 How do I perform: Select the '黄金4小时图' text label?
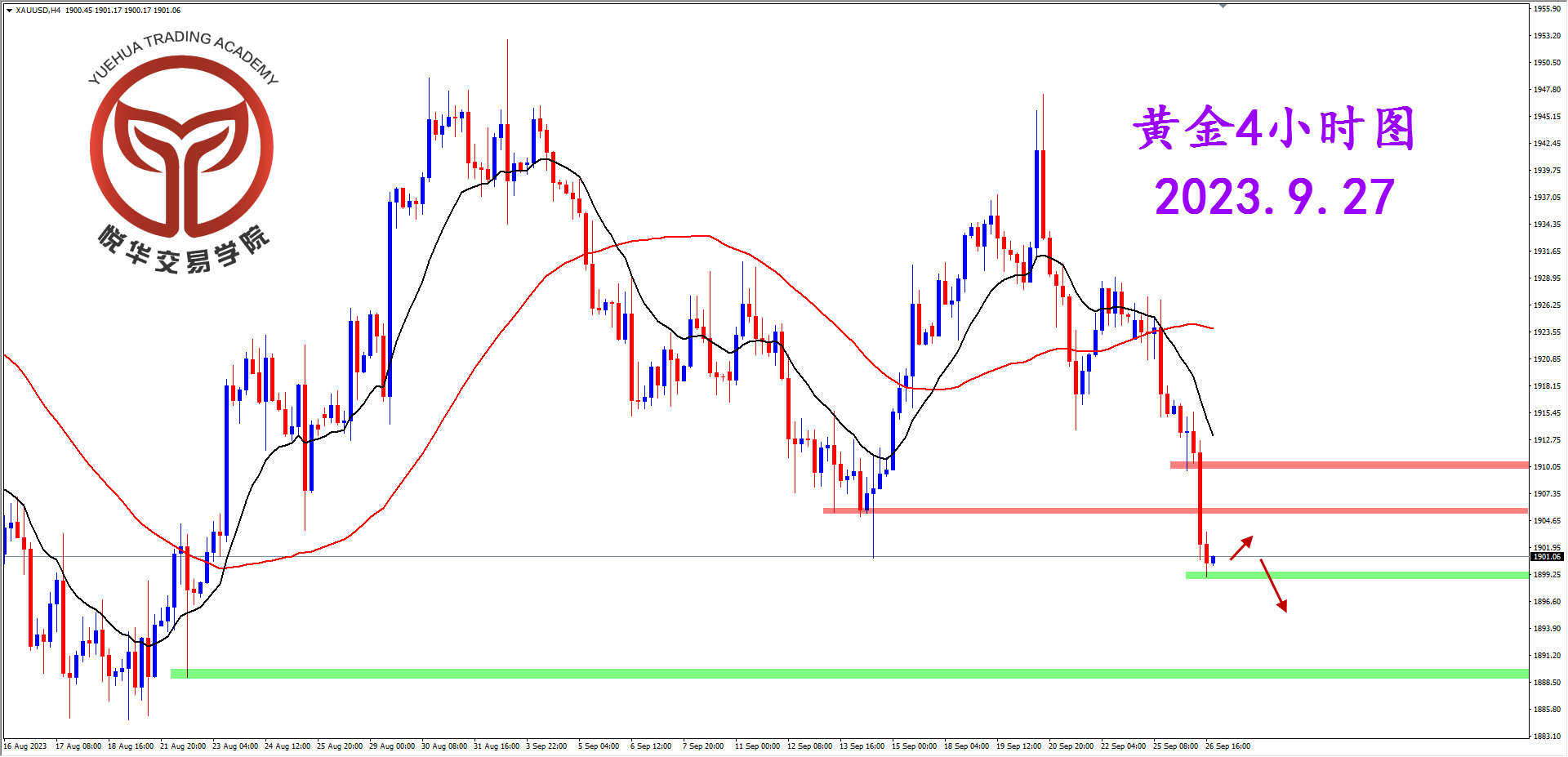1273,128
